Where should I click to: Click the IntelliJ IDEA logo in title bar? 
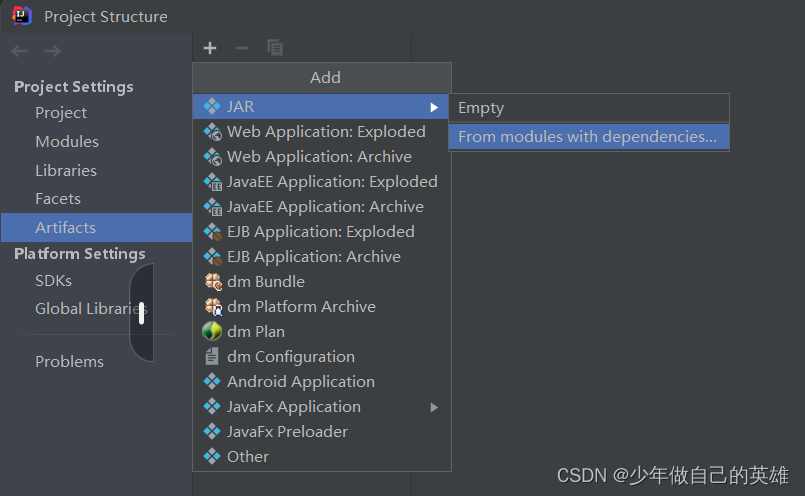[22, 15]
